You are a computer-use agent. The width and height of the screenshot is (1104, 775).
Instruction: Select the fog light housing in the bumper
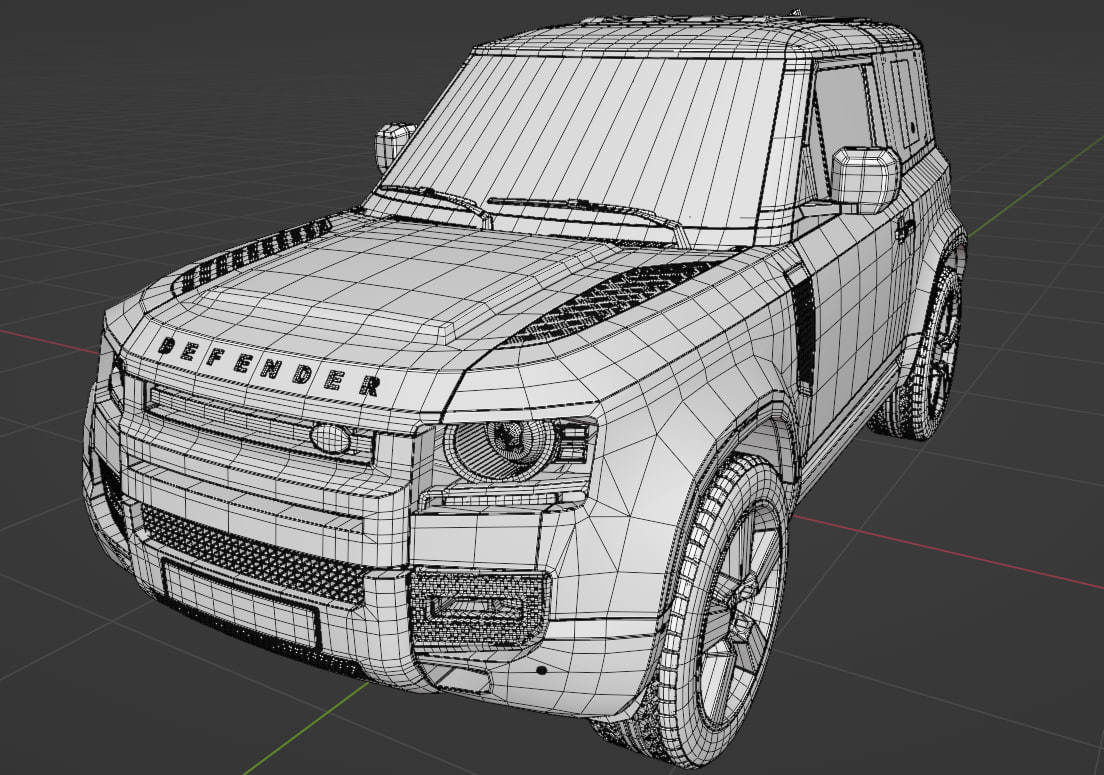pos(479,610)
